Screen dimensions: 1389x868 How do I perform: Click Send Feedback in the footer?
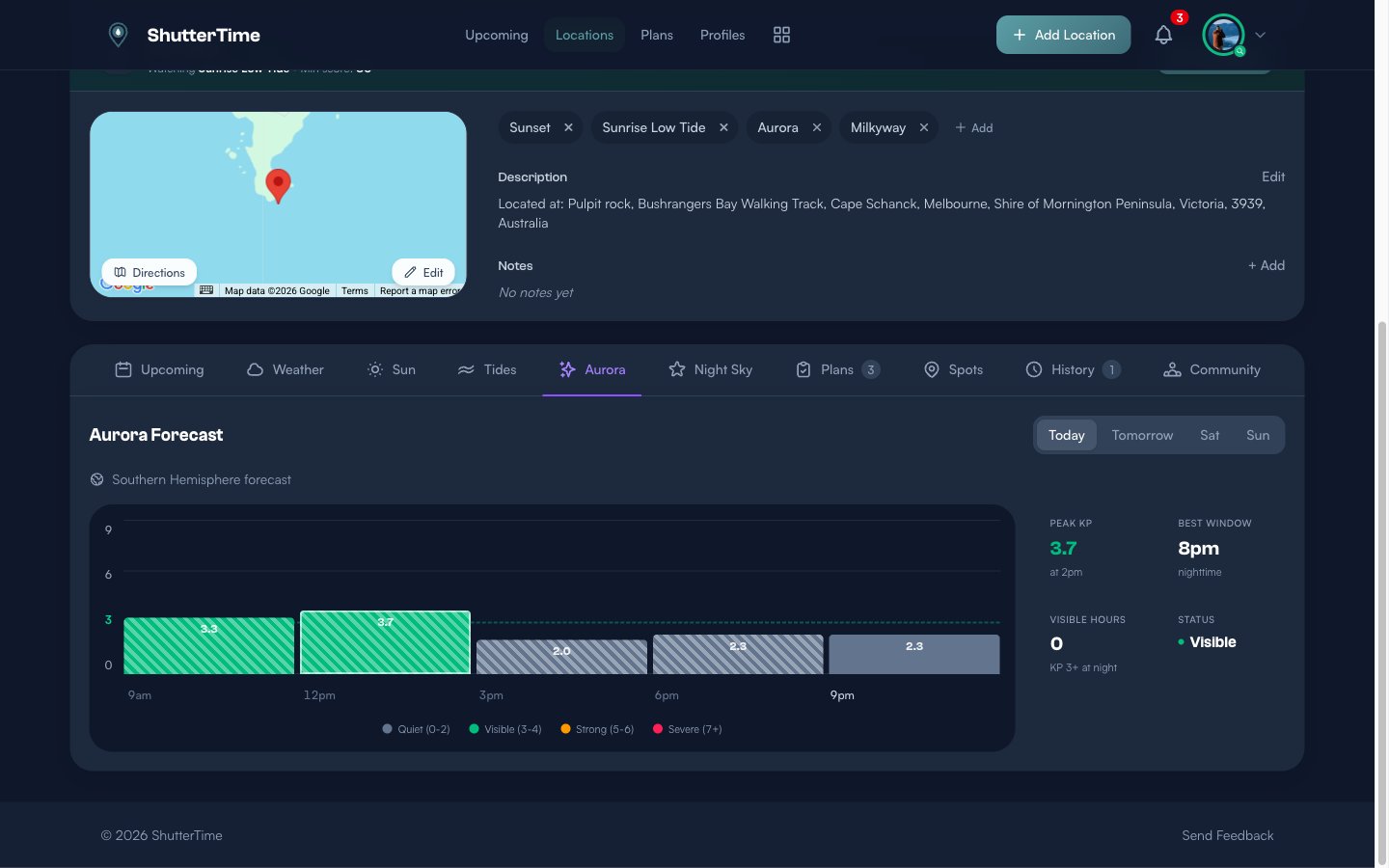tap(1228, 835)
